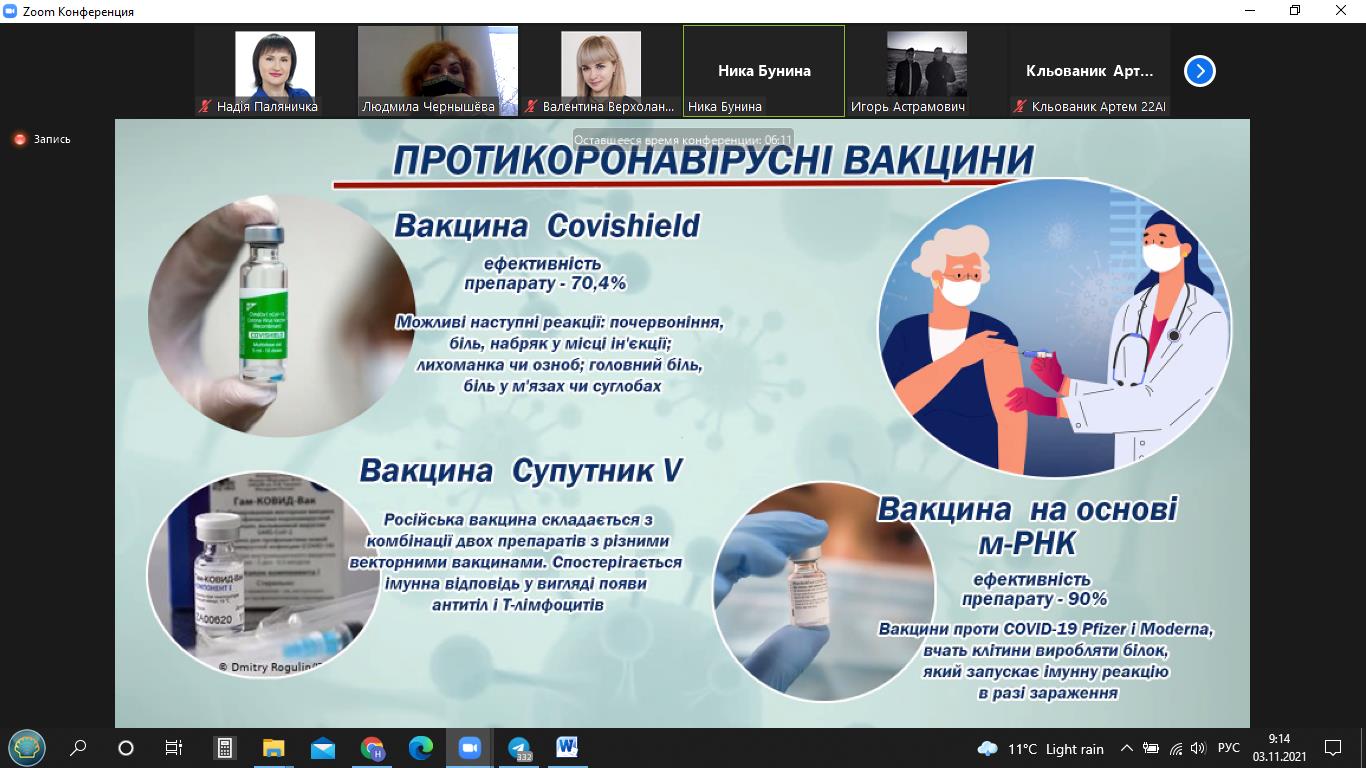Click the muted mic icon beside Надія Паляничка

click(x=206, y=106)
